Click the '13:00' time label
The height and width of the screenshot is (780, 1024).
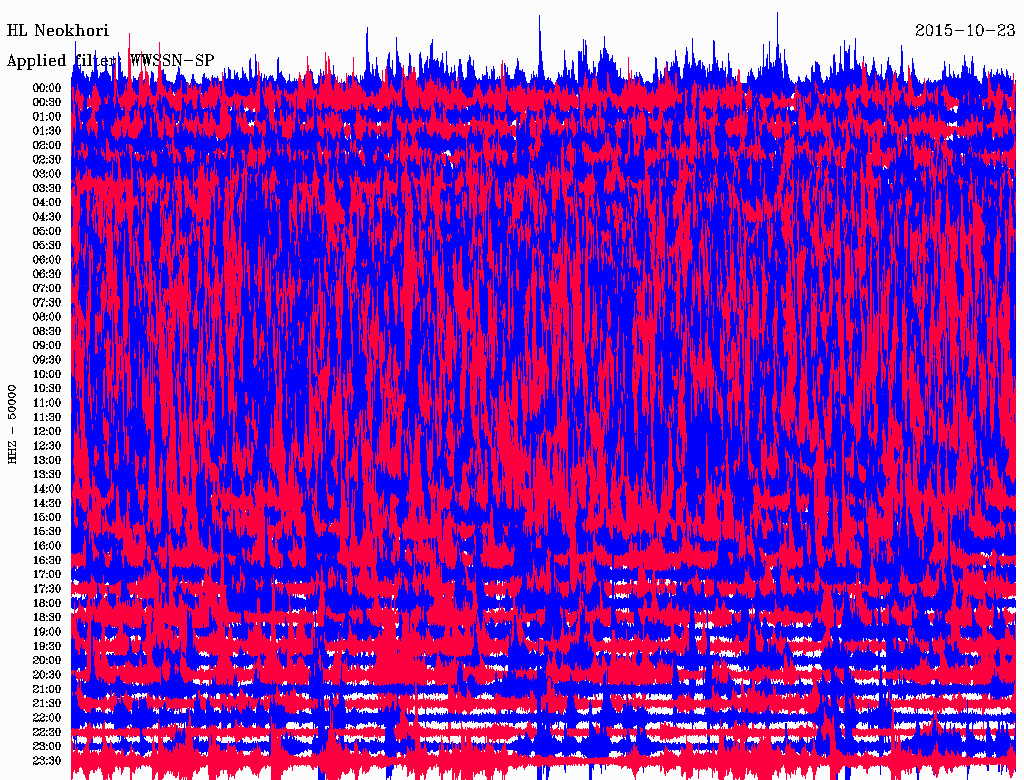click(x=47, y=460)
